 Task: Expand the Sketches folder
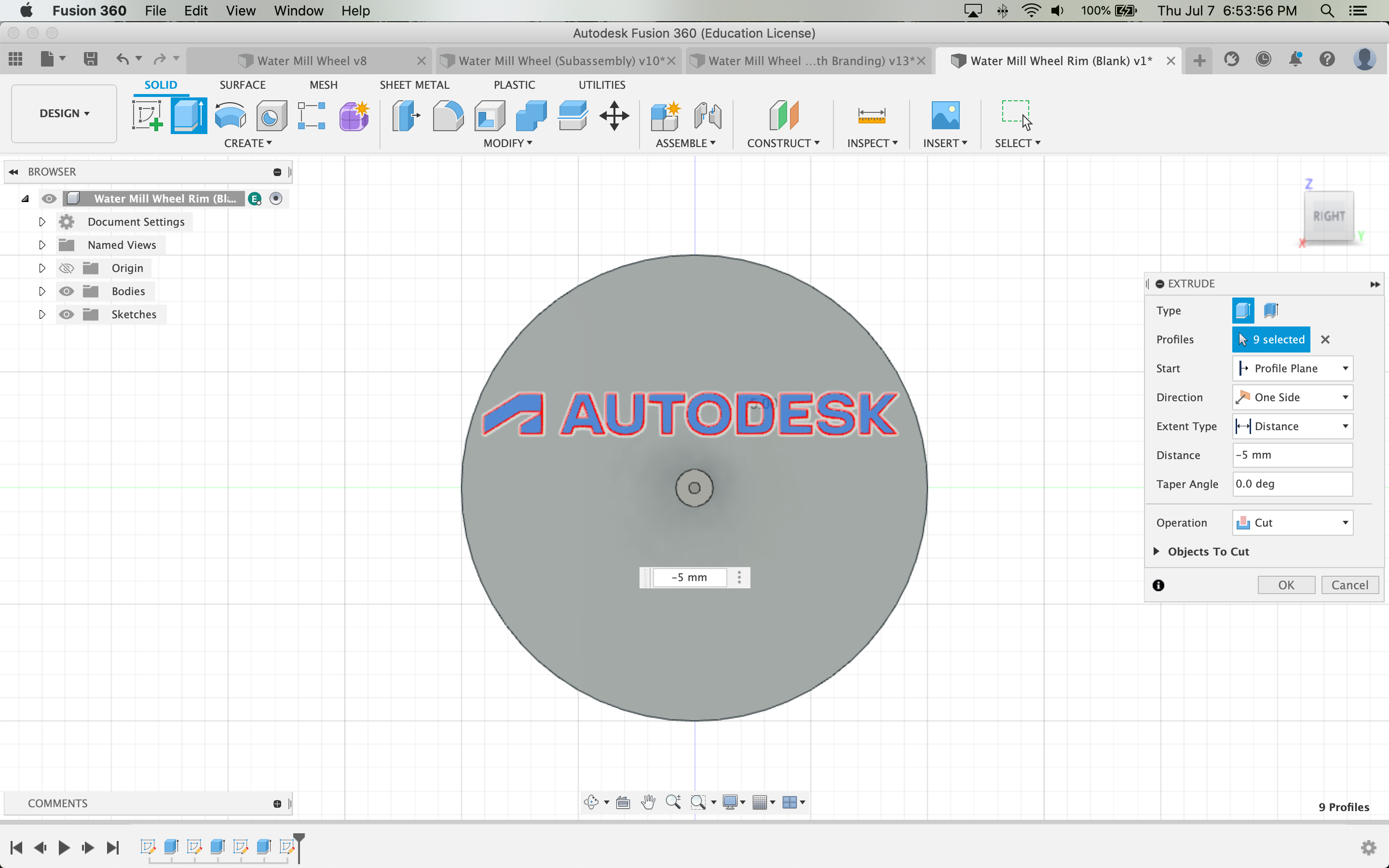(42, 314)
